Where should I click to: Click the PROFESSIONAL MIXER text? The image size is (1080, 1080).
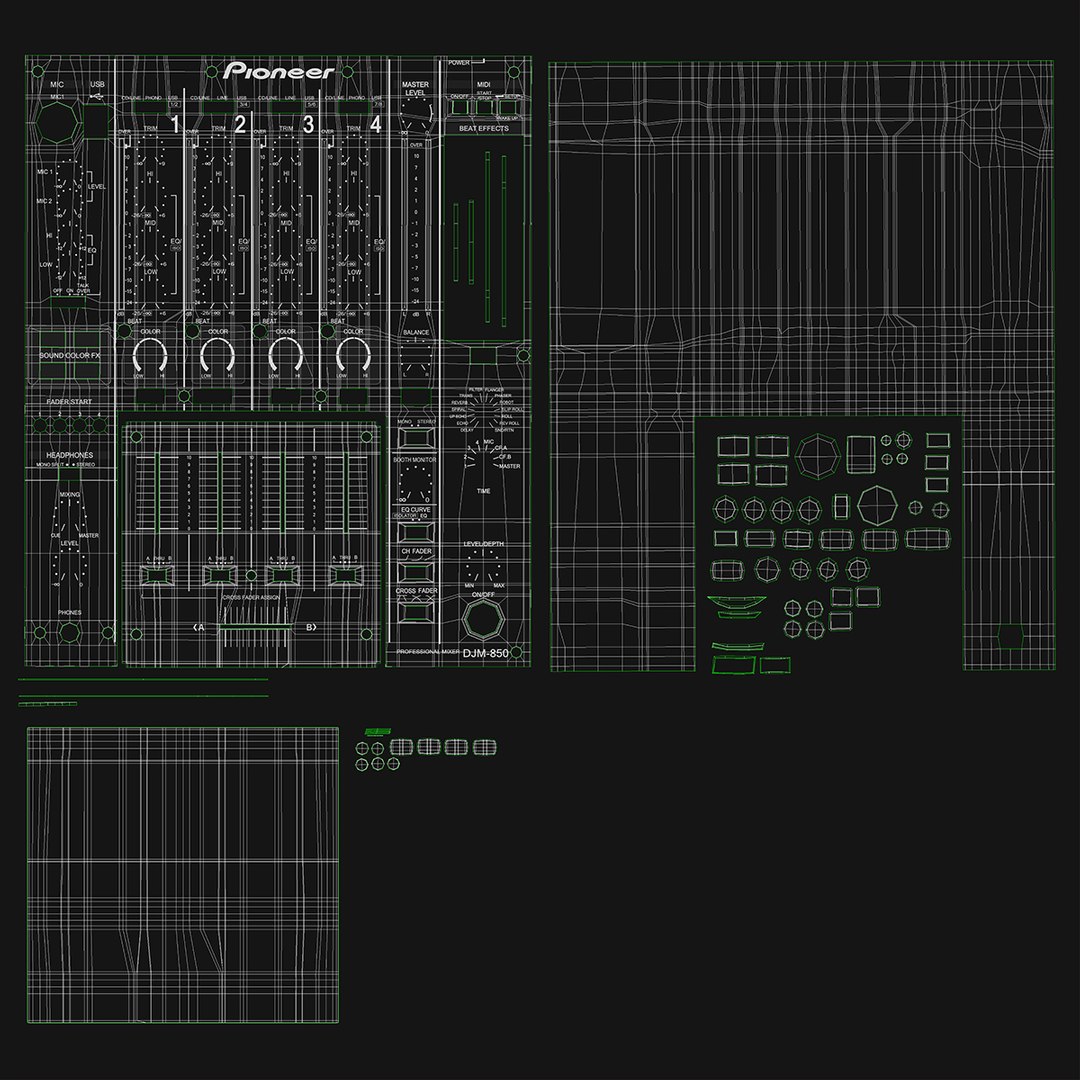tap(428, 652)
